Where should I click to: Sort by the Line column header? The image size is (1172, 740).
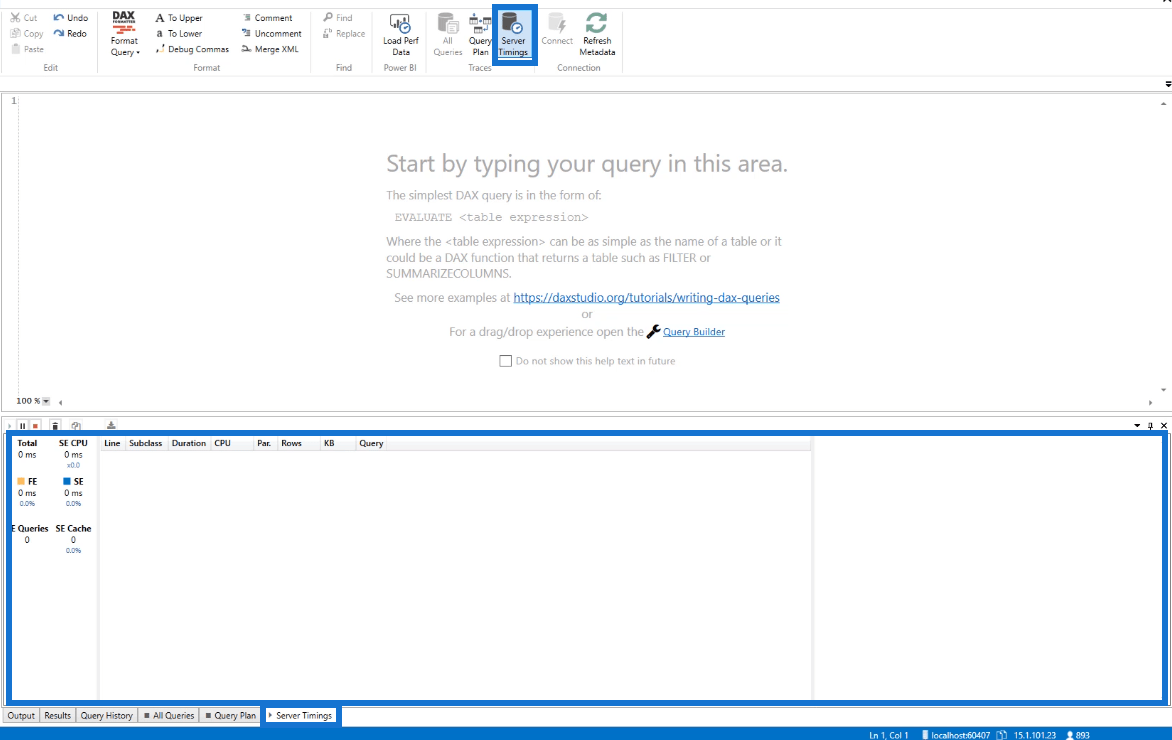coord(112,443)
